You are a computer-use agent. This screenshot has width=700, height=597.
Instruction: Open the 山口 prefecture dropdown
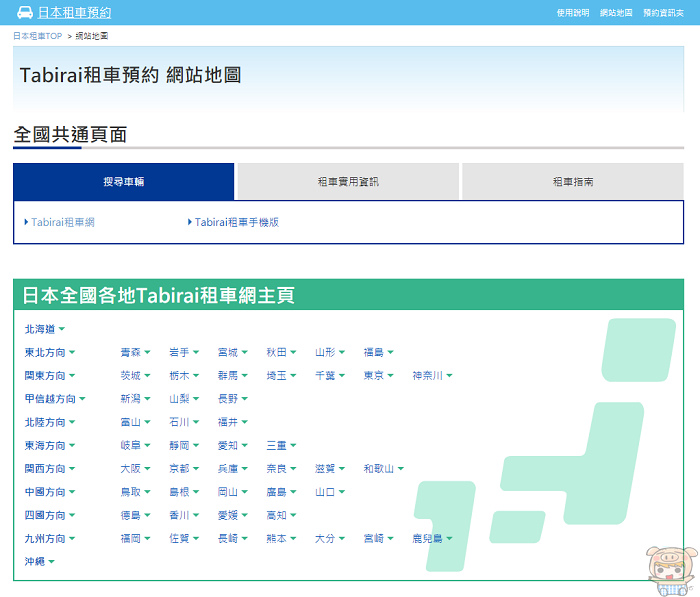(x=330, y=492)
